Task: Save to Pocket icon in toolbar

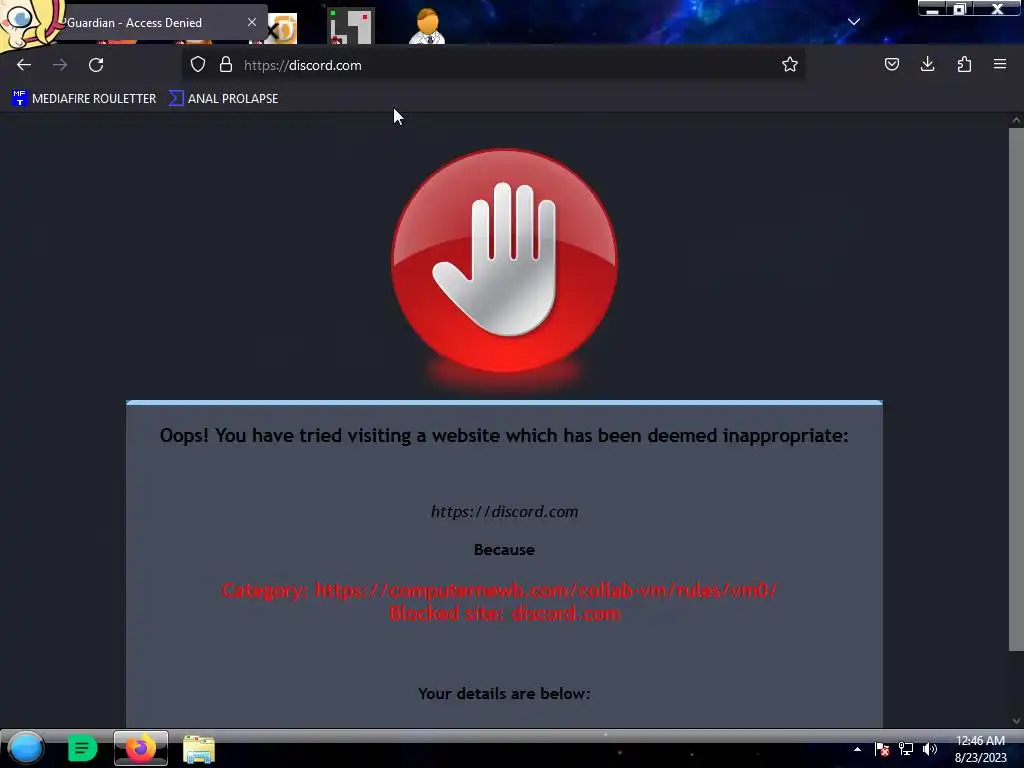Action: [891, 65]
